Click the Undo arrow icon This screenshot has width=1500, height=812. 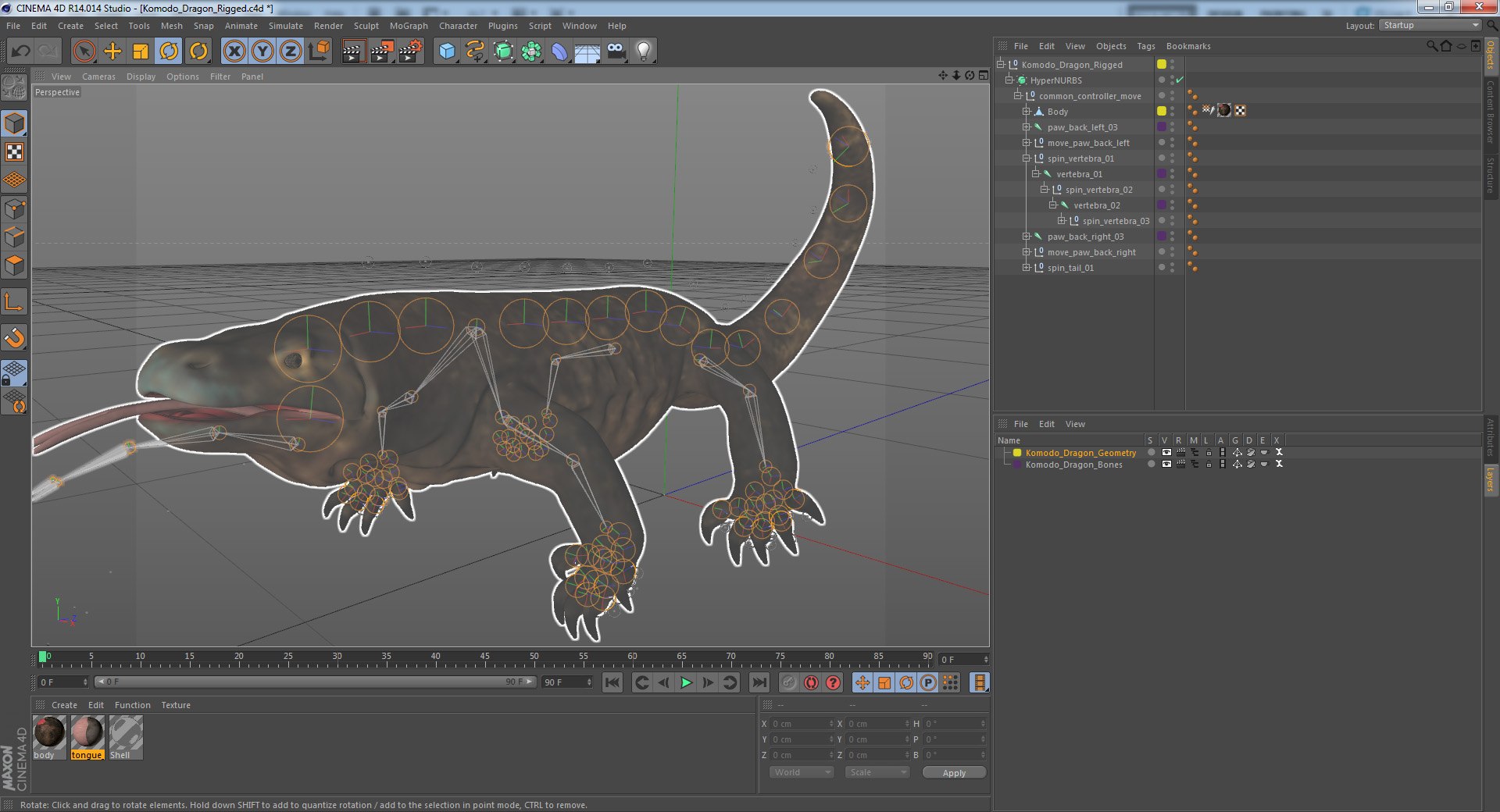[21, 52]
